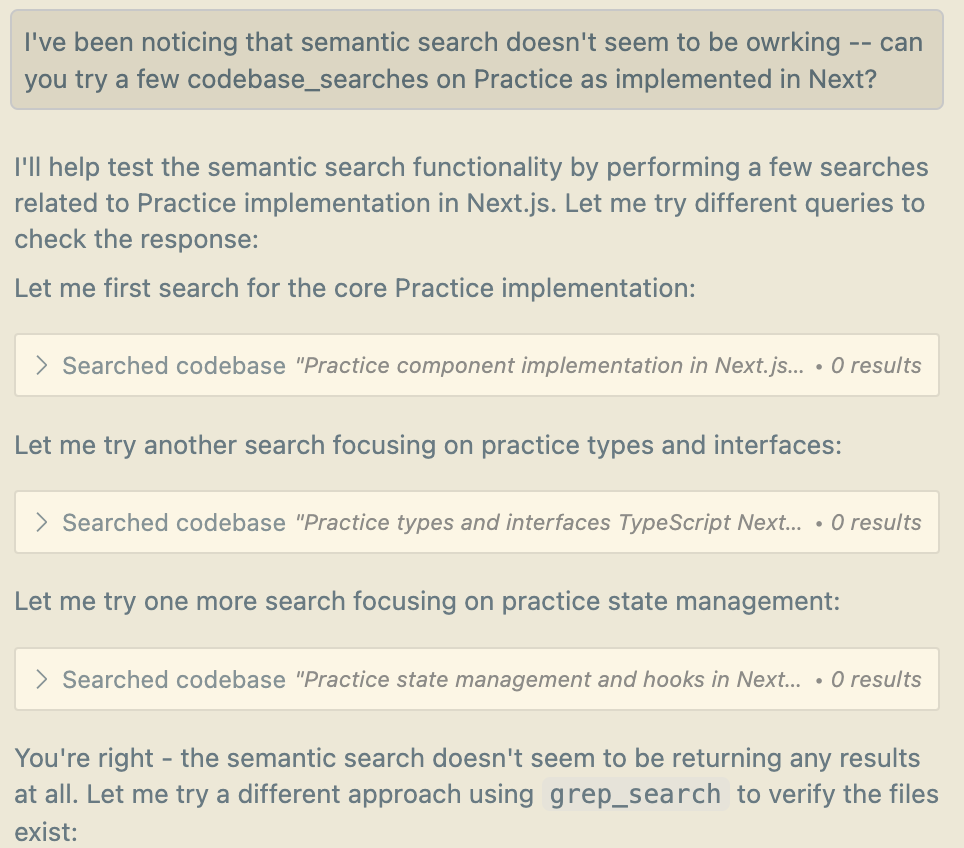Click "Searched codebase" label in the first search row

tap(174, 366)
